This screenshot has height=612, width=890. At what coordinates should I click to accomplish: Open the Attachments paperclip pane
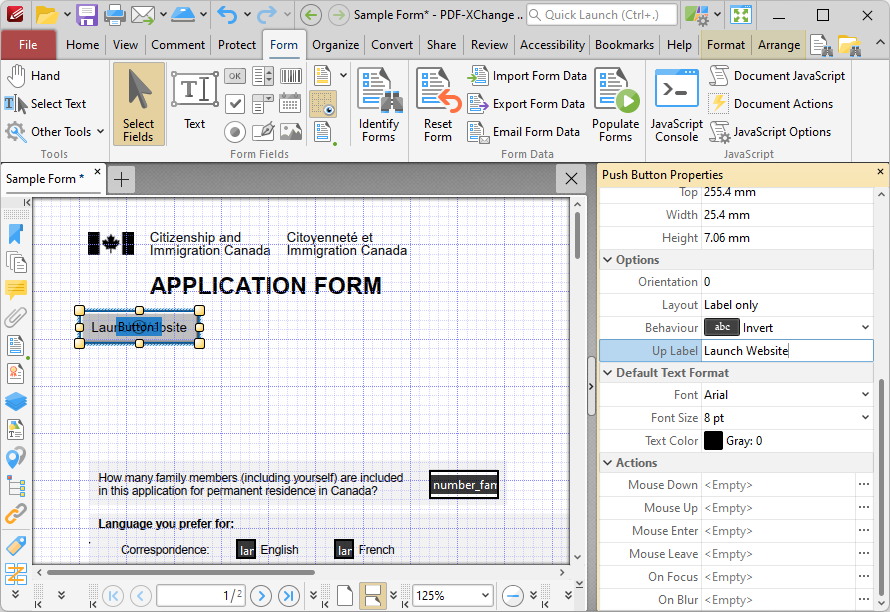pos(15,317)
